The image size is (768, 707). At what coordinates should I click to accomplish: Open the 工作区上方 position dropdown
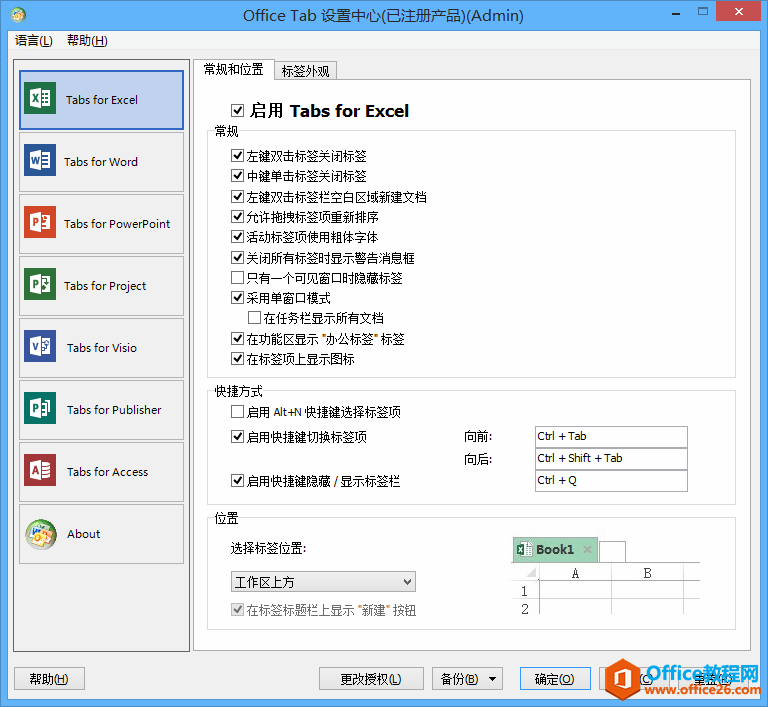[323, 582]
